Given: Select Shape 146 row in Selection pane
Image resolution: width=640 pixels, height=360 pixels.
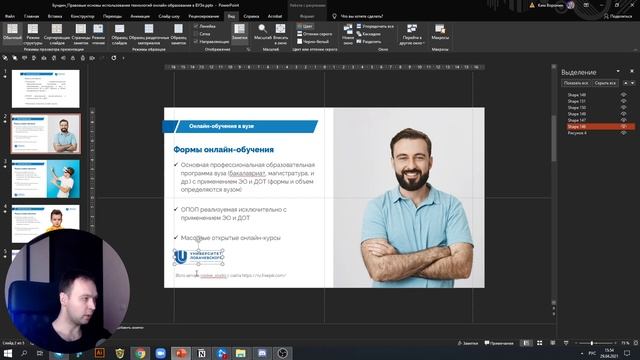Looking at the screenshot, I should [600, 127].
